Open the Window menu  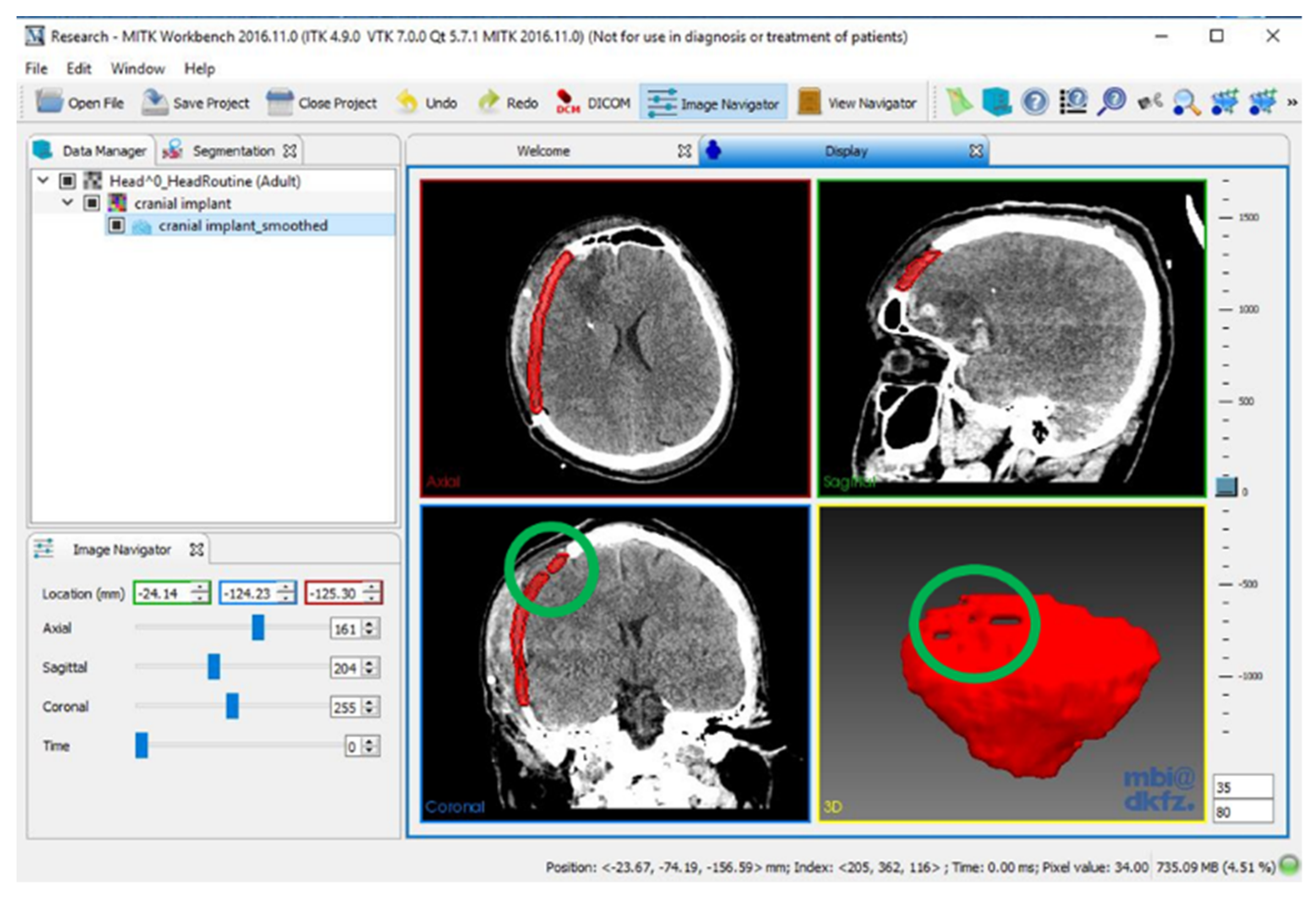(137, 69)
